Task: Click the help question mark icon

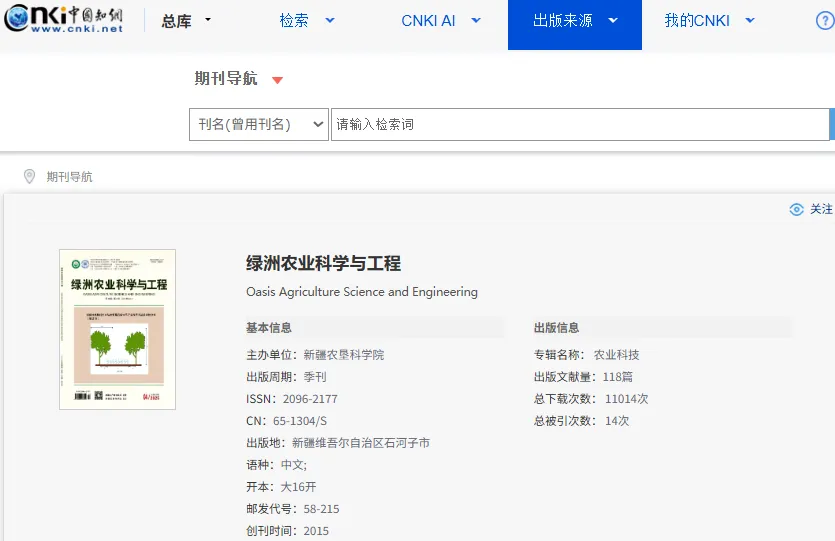Action: pos(825,21)
